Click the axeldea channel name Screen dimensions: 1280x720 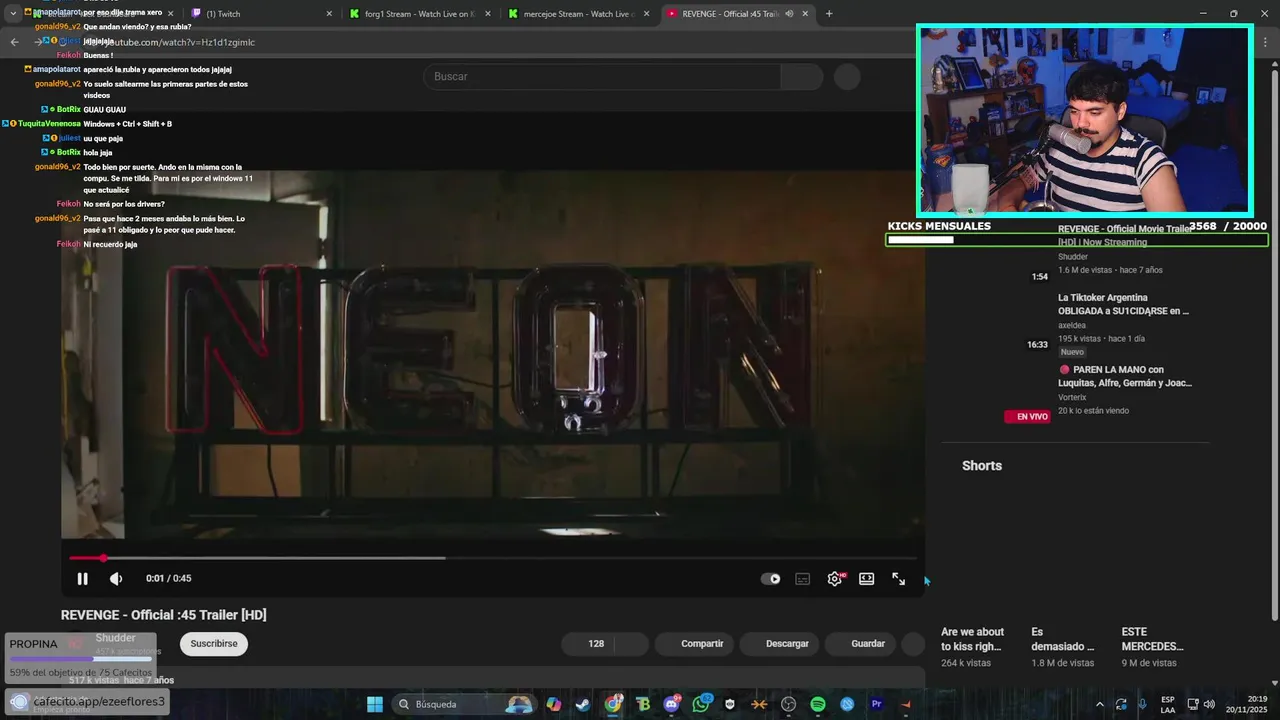(1072, 325)
